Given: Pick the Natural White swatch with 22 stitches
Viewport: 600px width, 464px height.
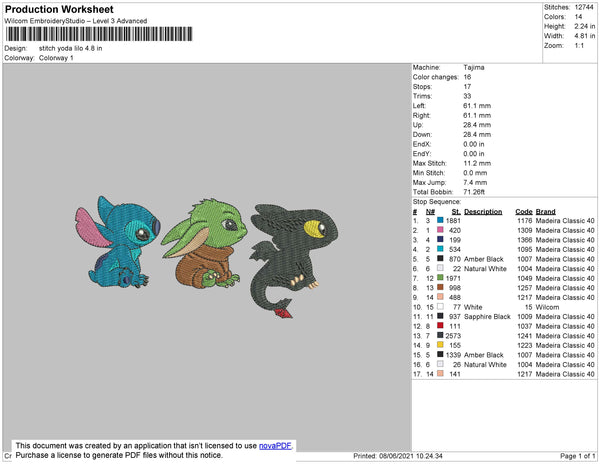Looking at the screenshot, I should pos(440,268).
